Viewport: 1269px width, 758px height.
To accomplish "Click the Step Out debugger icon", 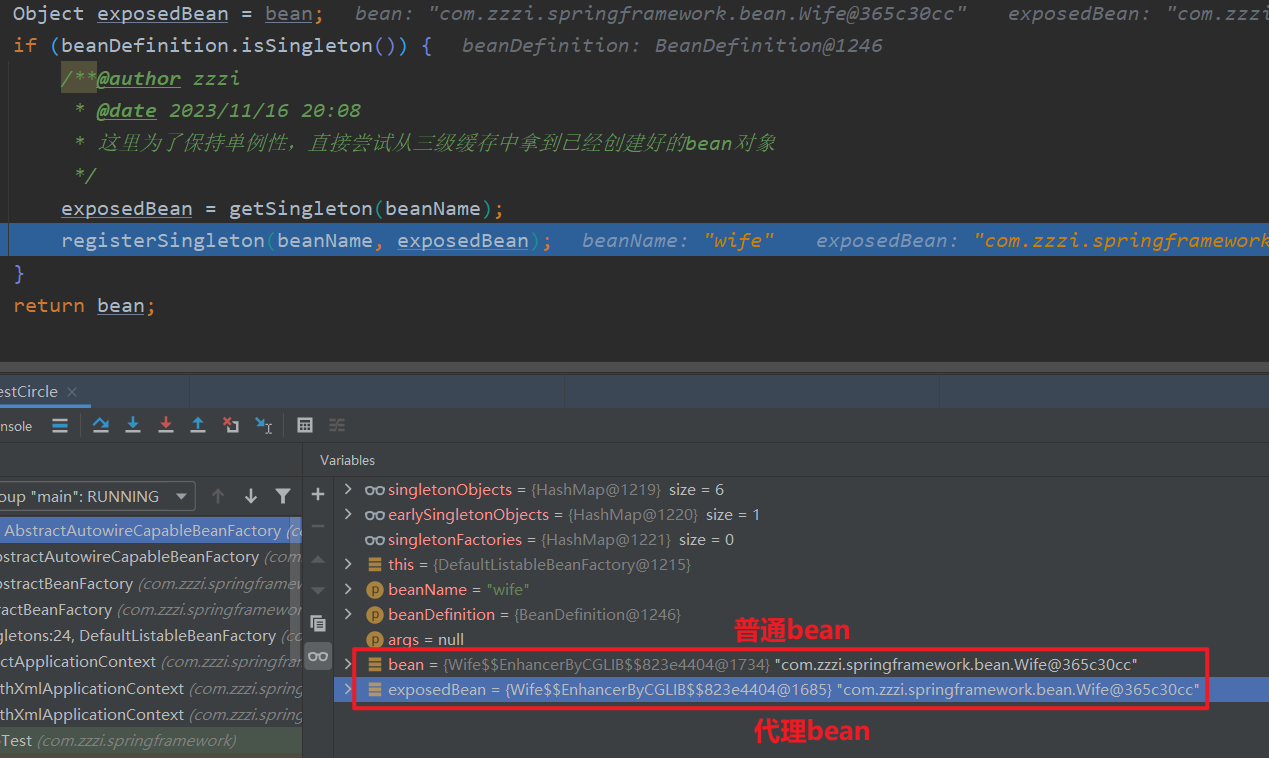I will pyautogui.click(x=198, y=425).
